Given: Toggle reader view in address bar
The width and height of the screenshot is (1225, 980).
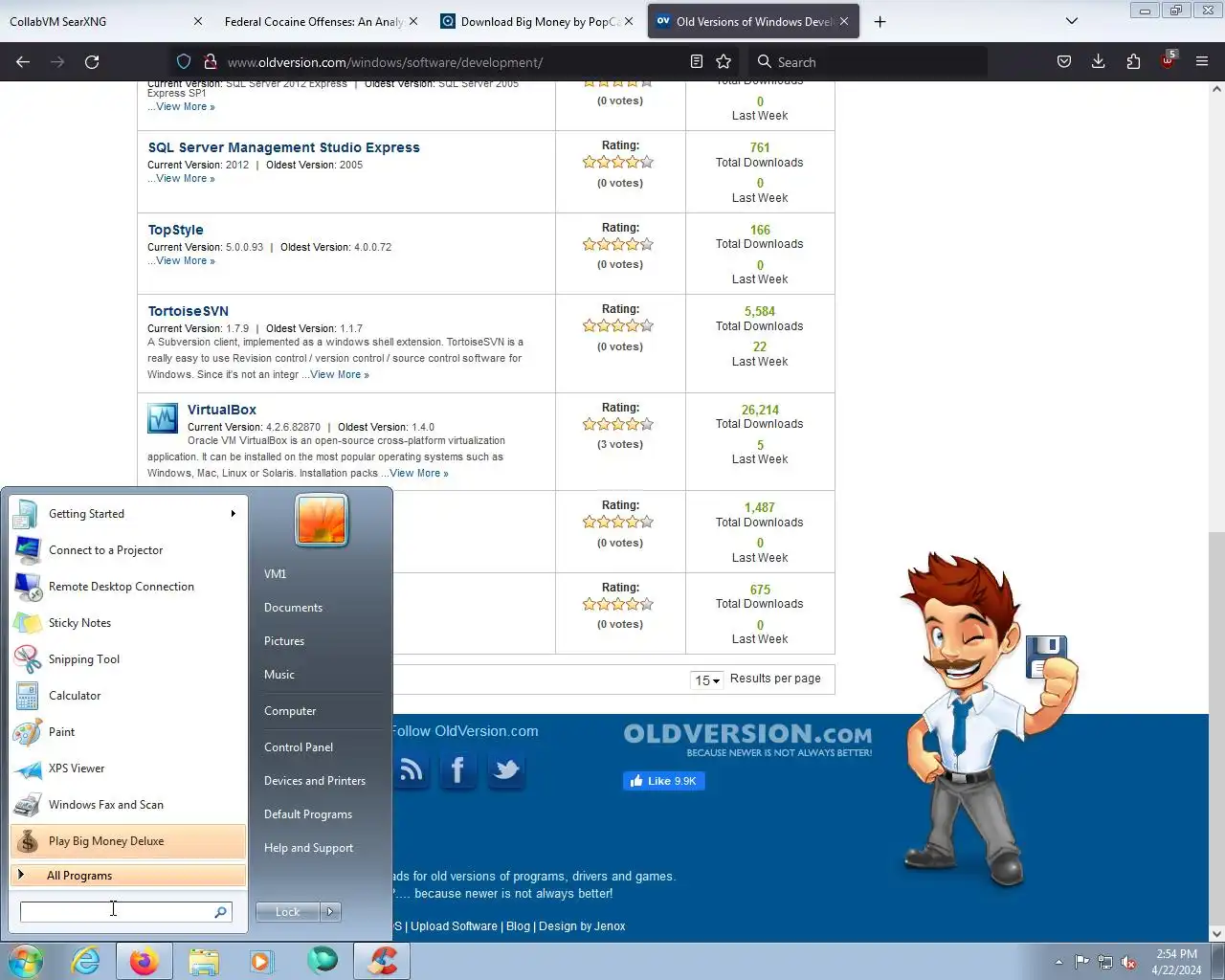Looking at the screenshot, I should point(697,61).
